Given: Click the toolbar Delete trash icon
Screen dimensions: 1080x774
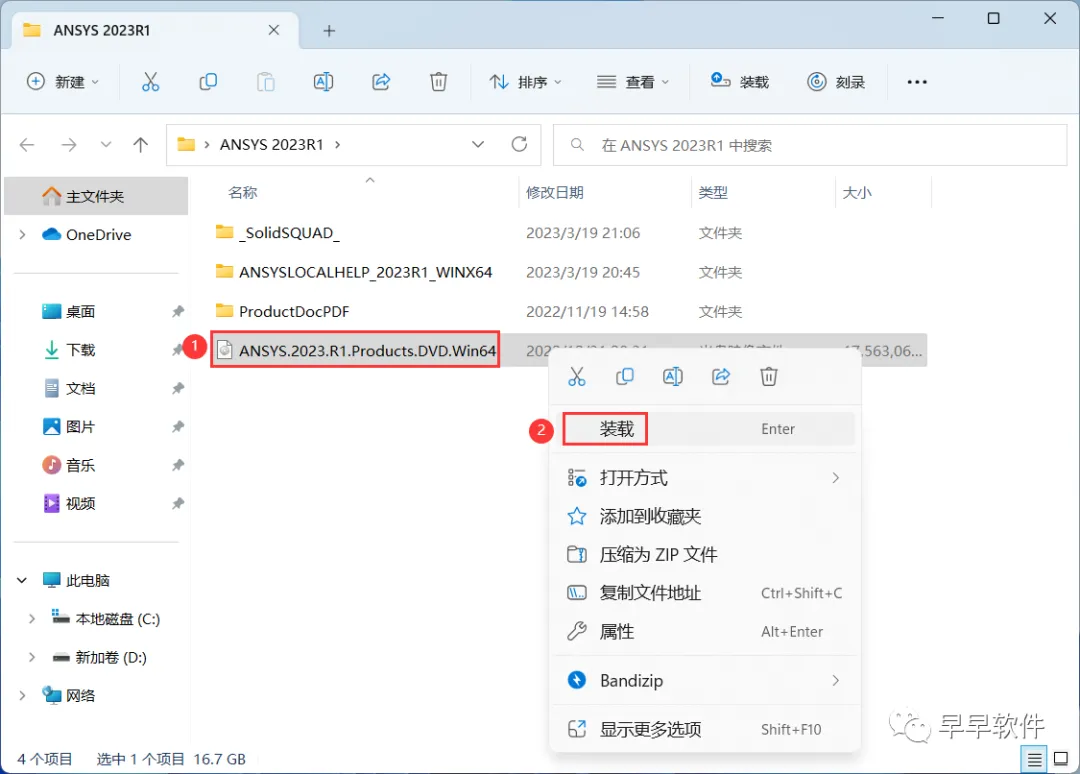Looking at the screenshot, I should click(439, 82).
